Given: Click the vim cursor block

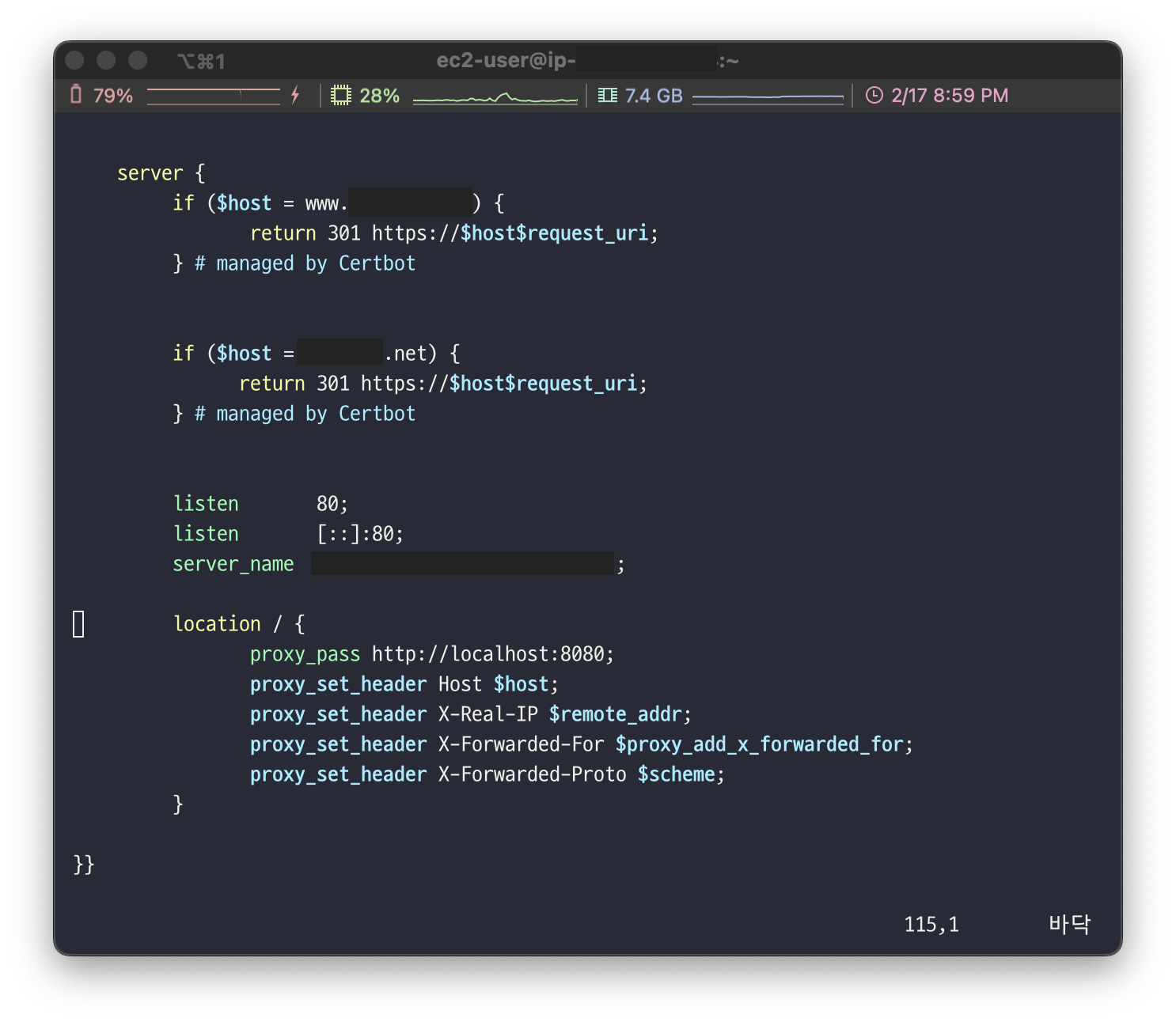Looking at the screenshot, I should (78, 624).
